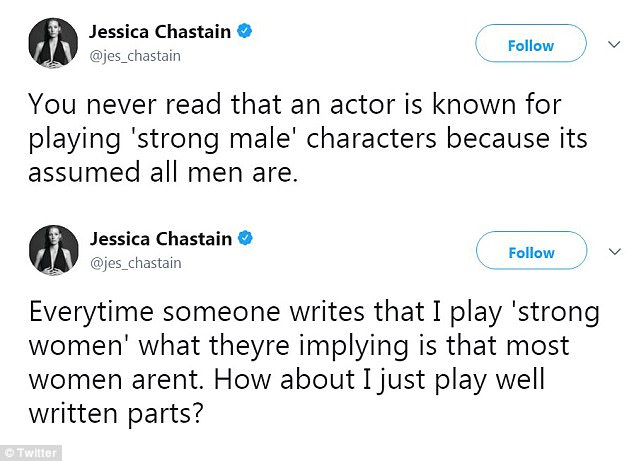The width and height of the screenshot is (634, 461).
Task: Open the profile photo on the 'strong male' tweet
Action: tap(53, 43)
